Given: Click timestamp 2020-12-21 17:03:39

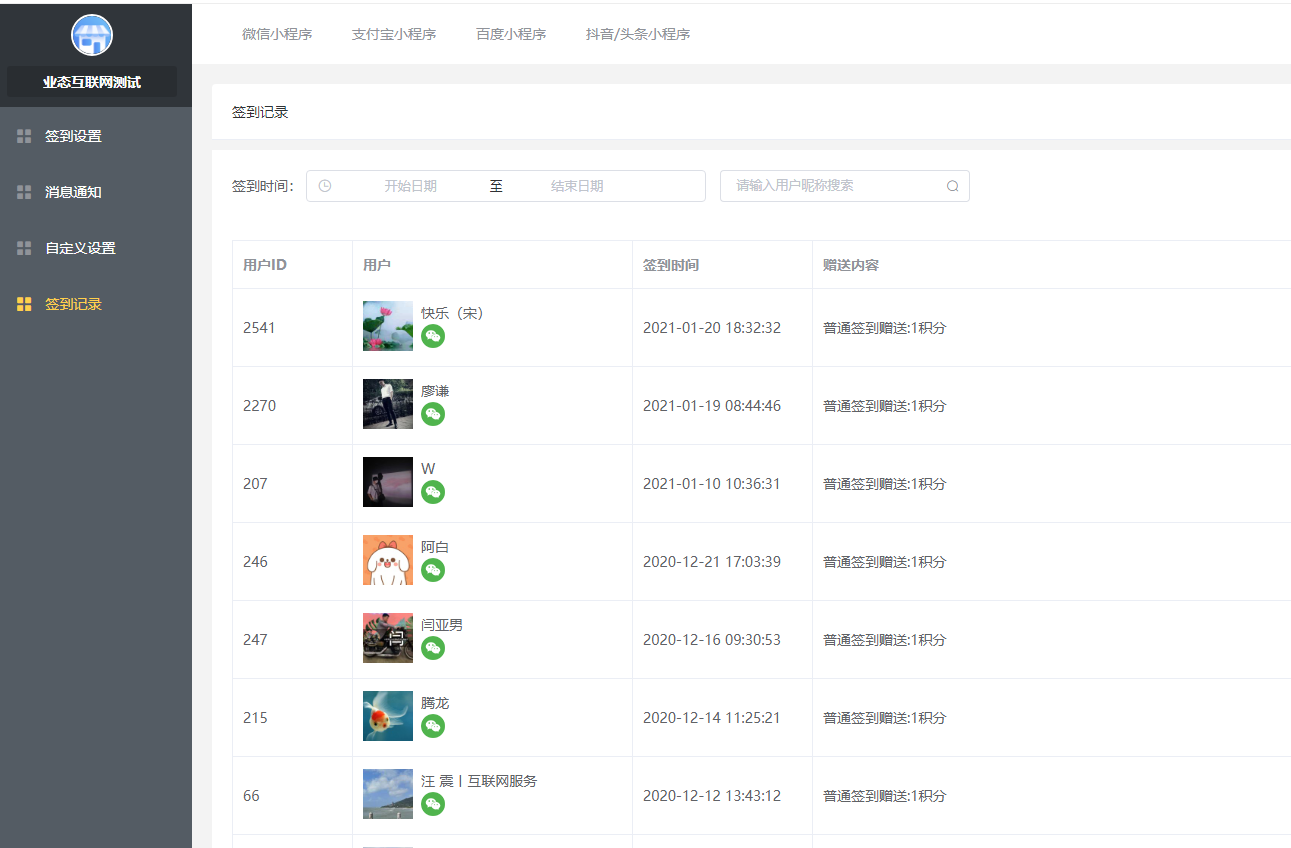Looking at the screenshot, I should coord(712,561).
